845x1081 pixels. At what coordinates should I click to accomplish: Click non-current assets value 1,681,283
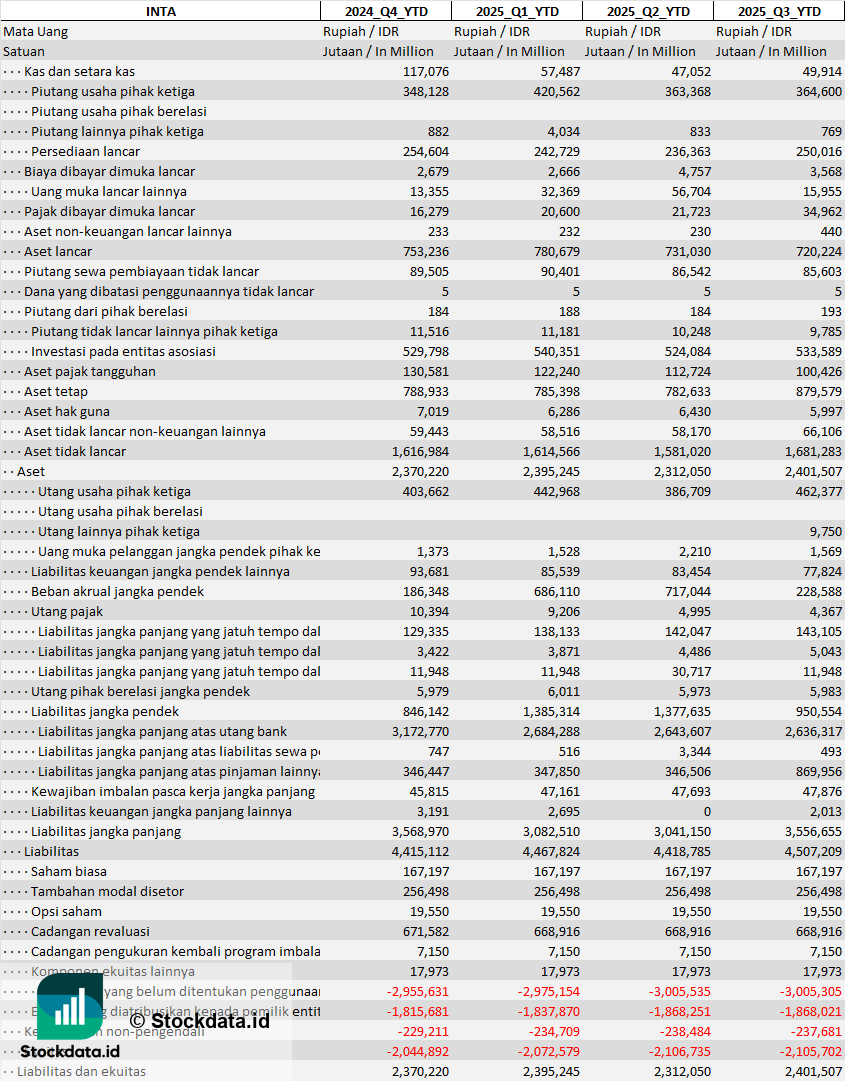(x=813, y=452)
